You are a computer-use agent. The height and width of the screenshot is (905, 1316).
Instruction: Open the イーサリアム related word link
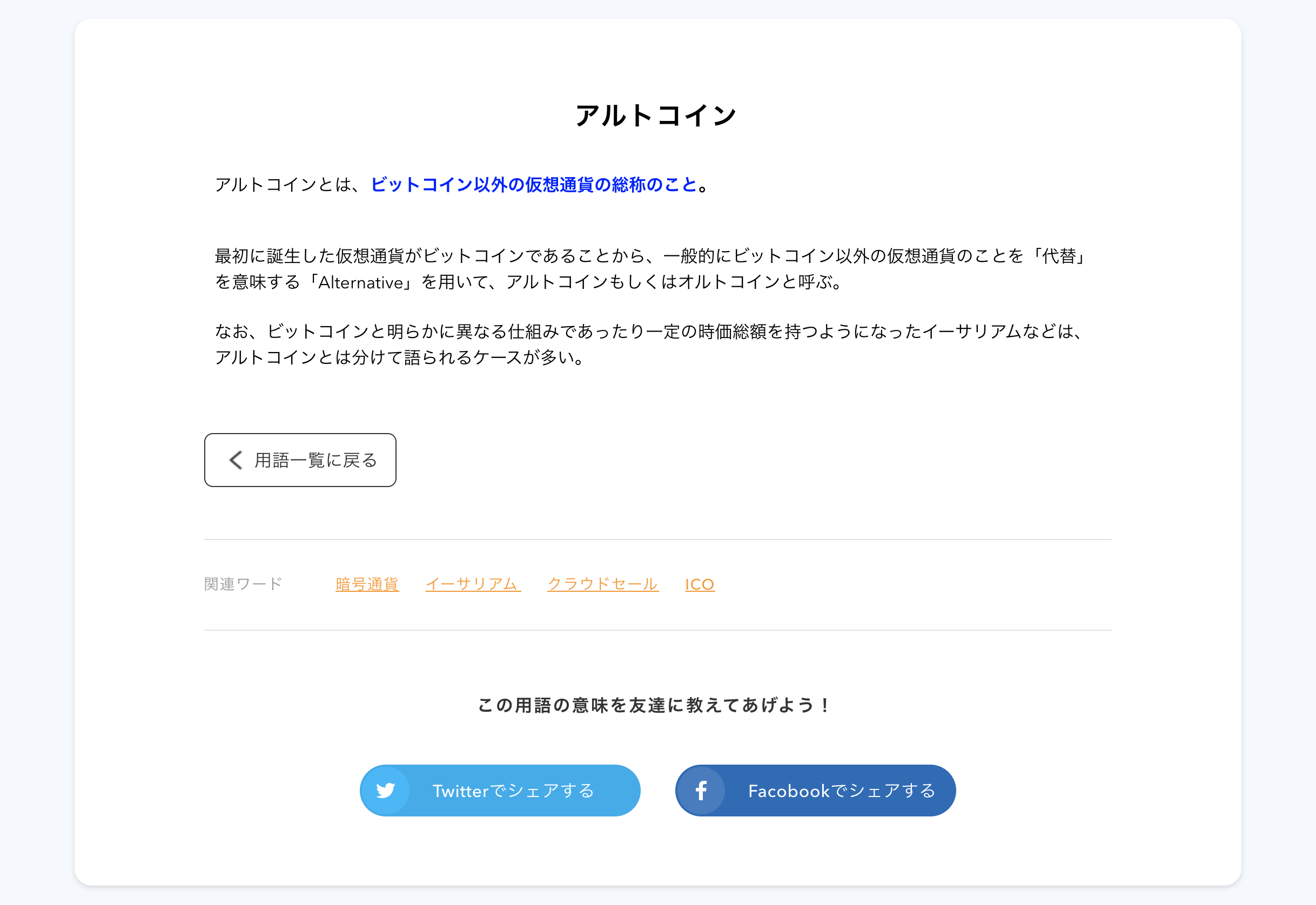point(473,584)
